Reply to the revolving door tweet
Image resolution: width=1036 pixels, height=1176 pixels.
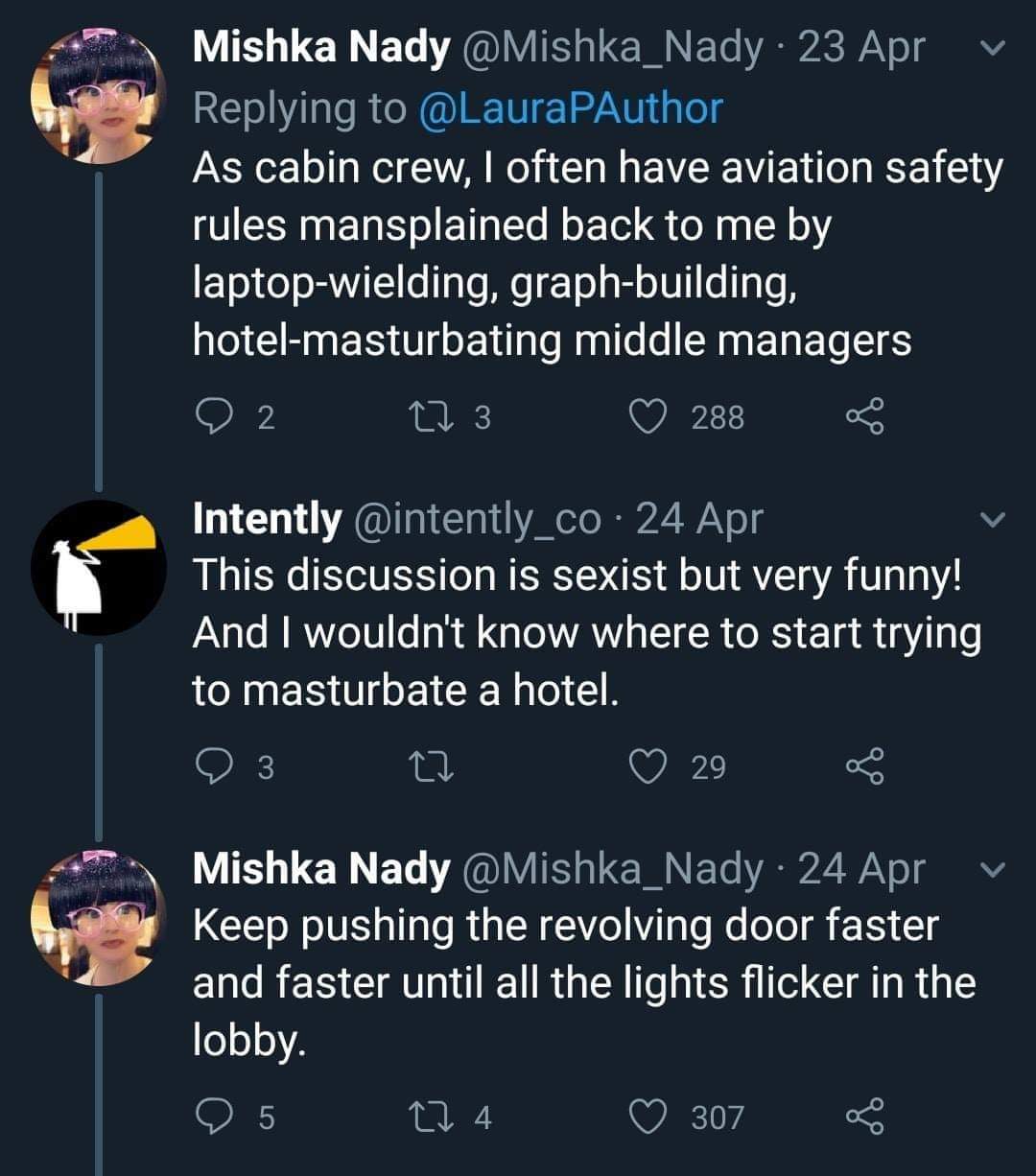[210, 1117]
